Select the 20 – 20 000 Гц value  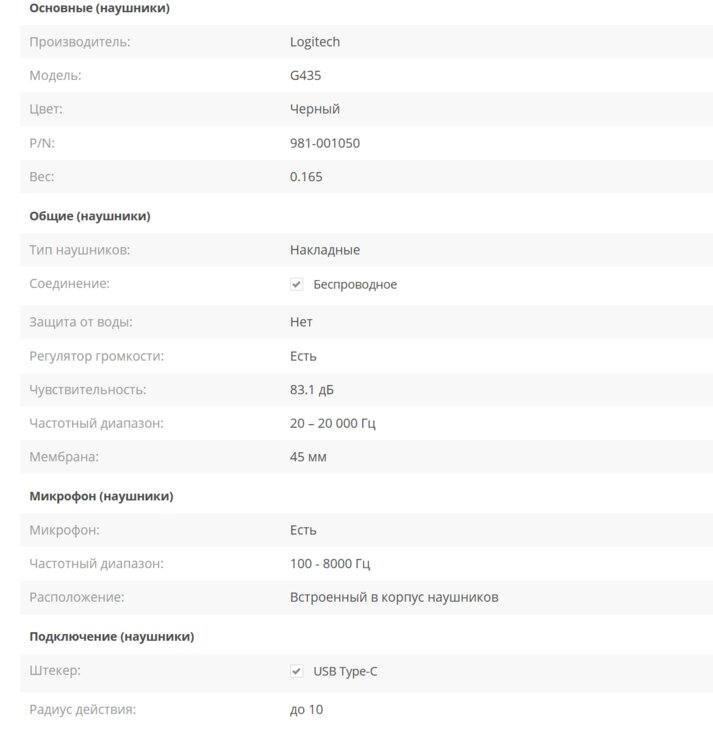333,423
